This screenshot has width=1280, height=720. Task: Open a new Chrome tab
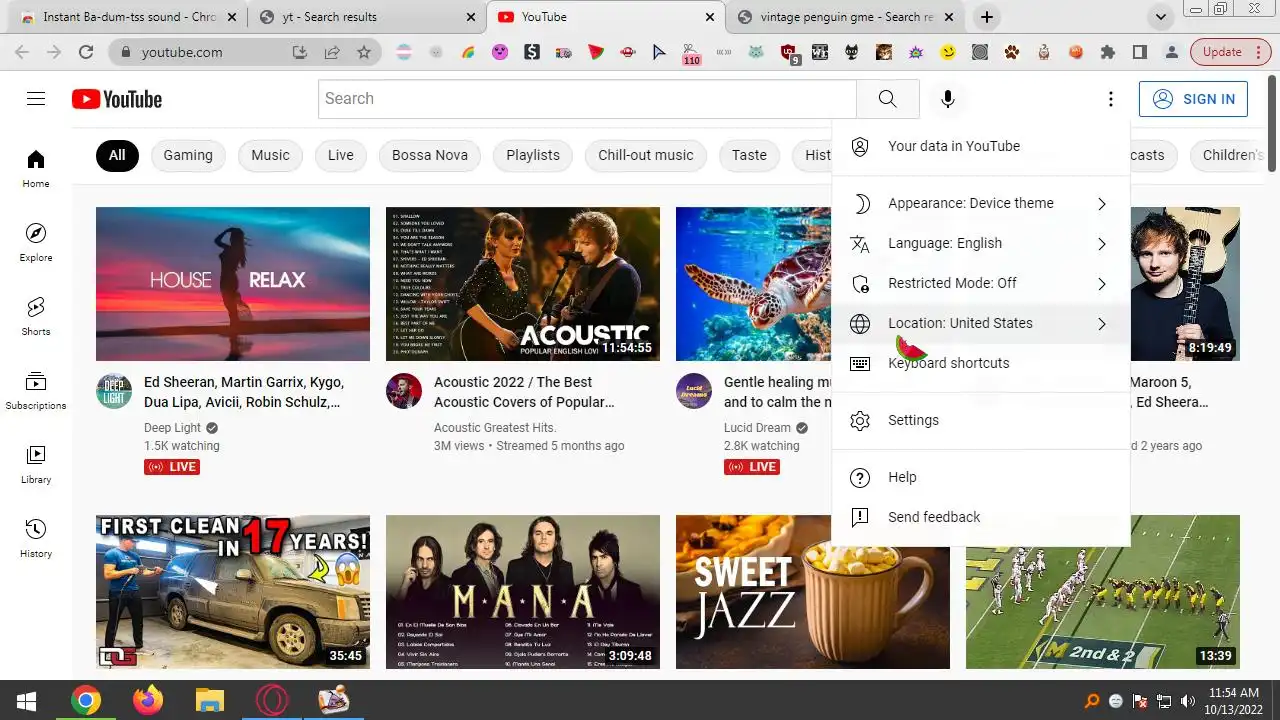[987, 17]
